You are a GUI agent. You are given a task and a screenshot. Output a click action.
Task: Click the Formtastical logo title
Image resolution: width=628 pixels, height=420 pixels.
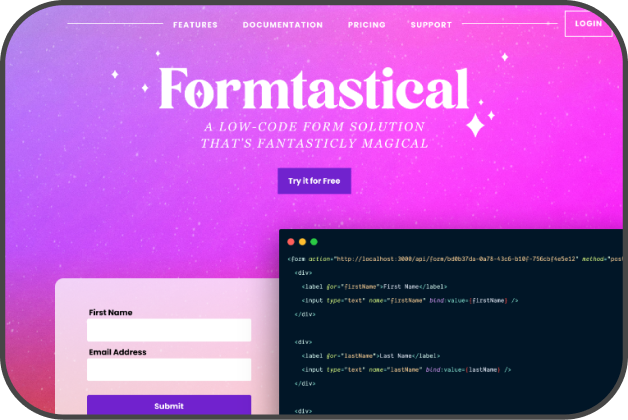pyautogui.click(x=313, y=90)
